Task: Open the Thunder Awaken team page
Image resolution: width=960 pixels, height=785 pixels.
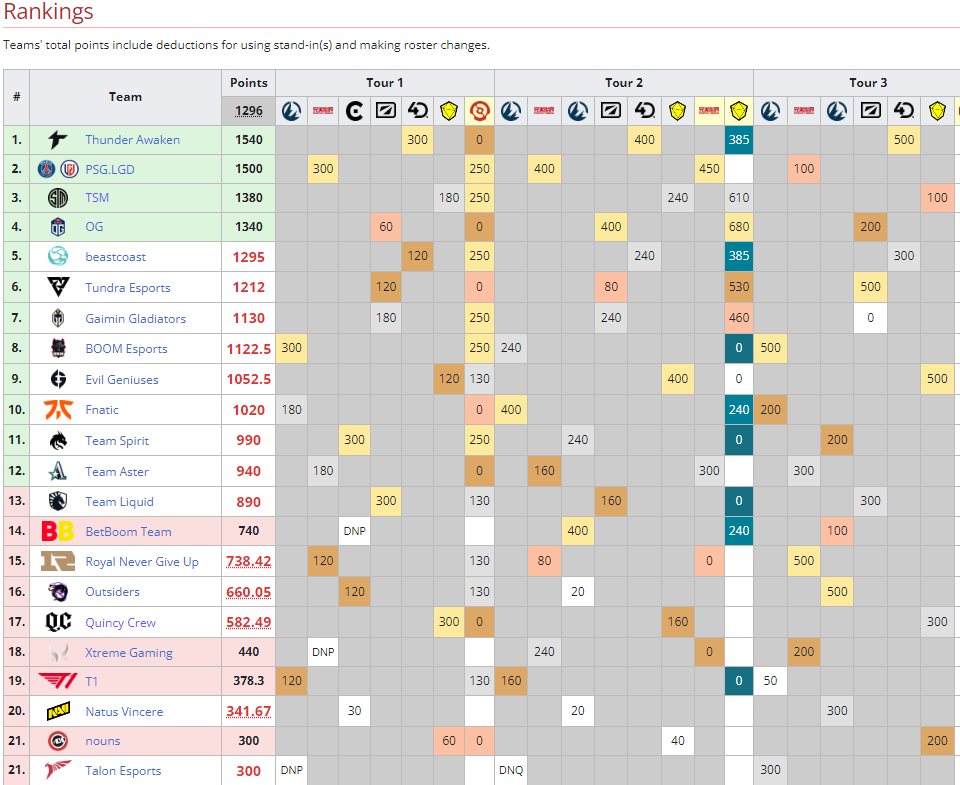Action: pos(132,140)
